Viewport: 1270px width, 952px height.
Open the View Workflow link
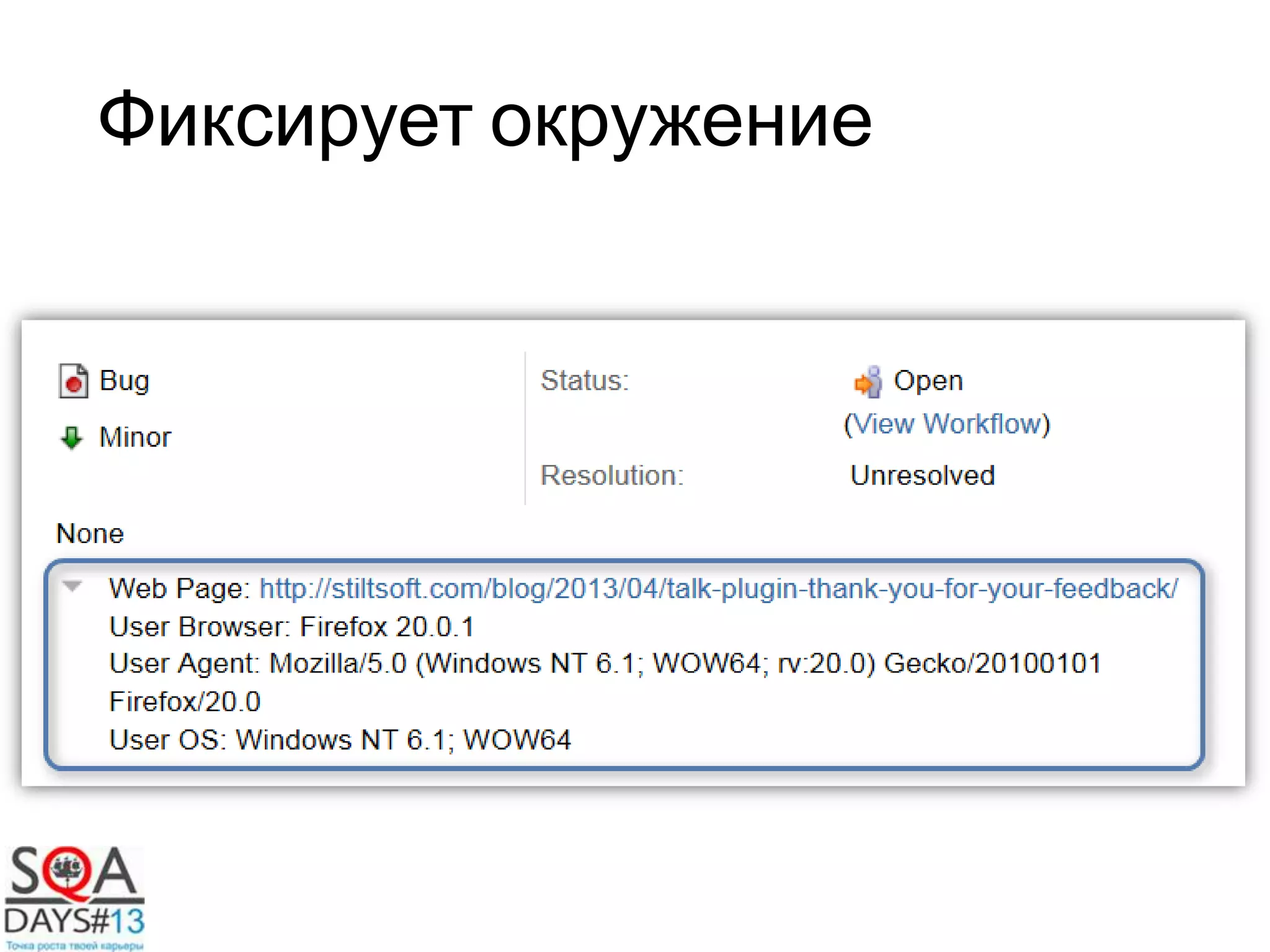tap(946, 424)
